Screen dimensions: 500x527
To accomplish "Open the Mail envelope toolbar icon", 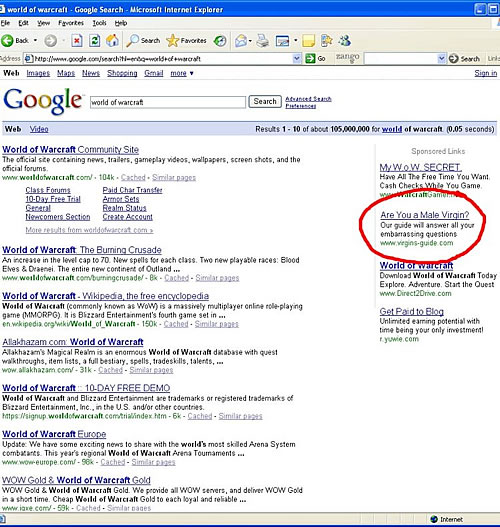I will pos(241,41).
